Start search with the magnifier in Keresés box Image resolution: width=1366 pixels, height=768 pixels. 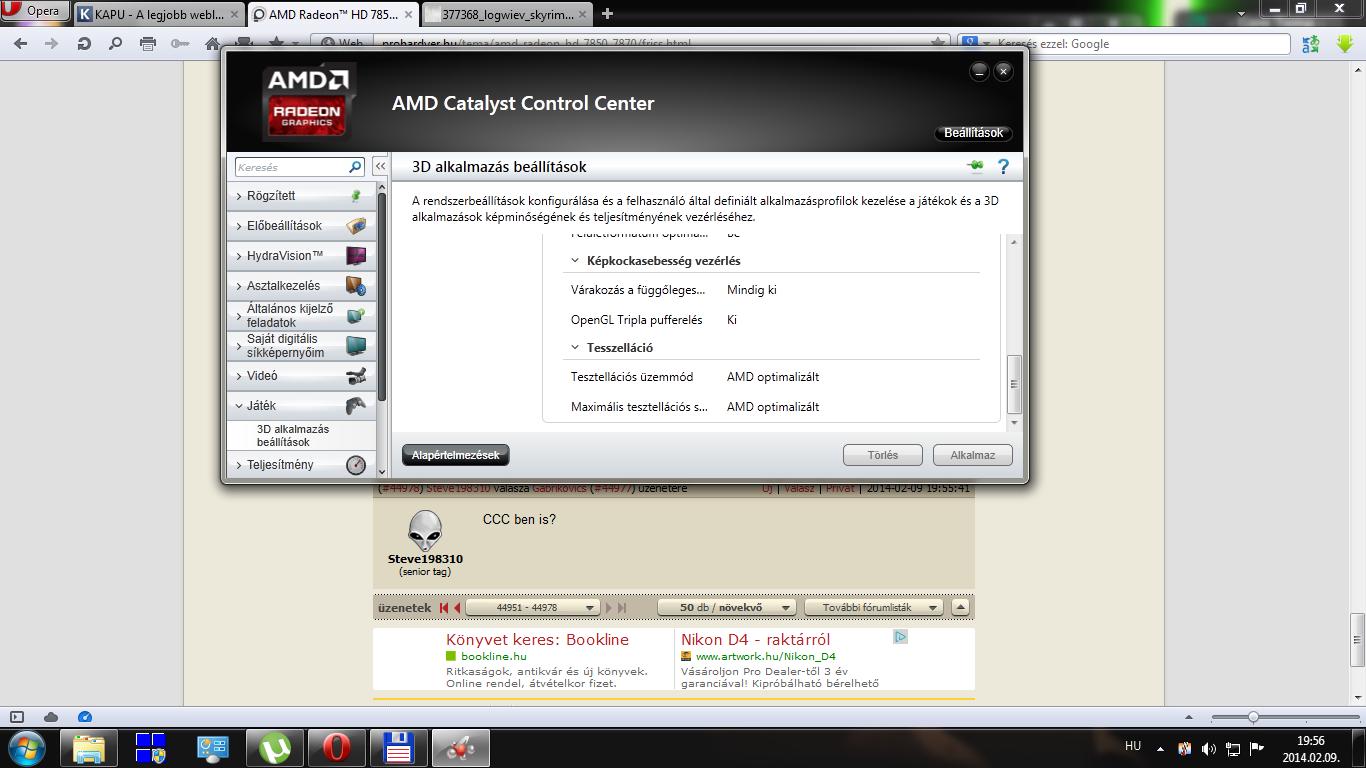coord(355,167)
